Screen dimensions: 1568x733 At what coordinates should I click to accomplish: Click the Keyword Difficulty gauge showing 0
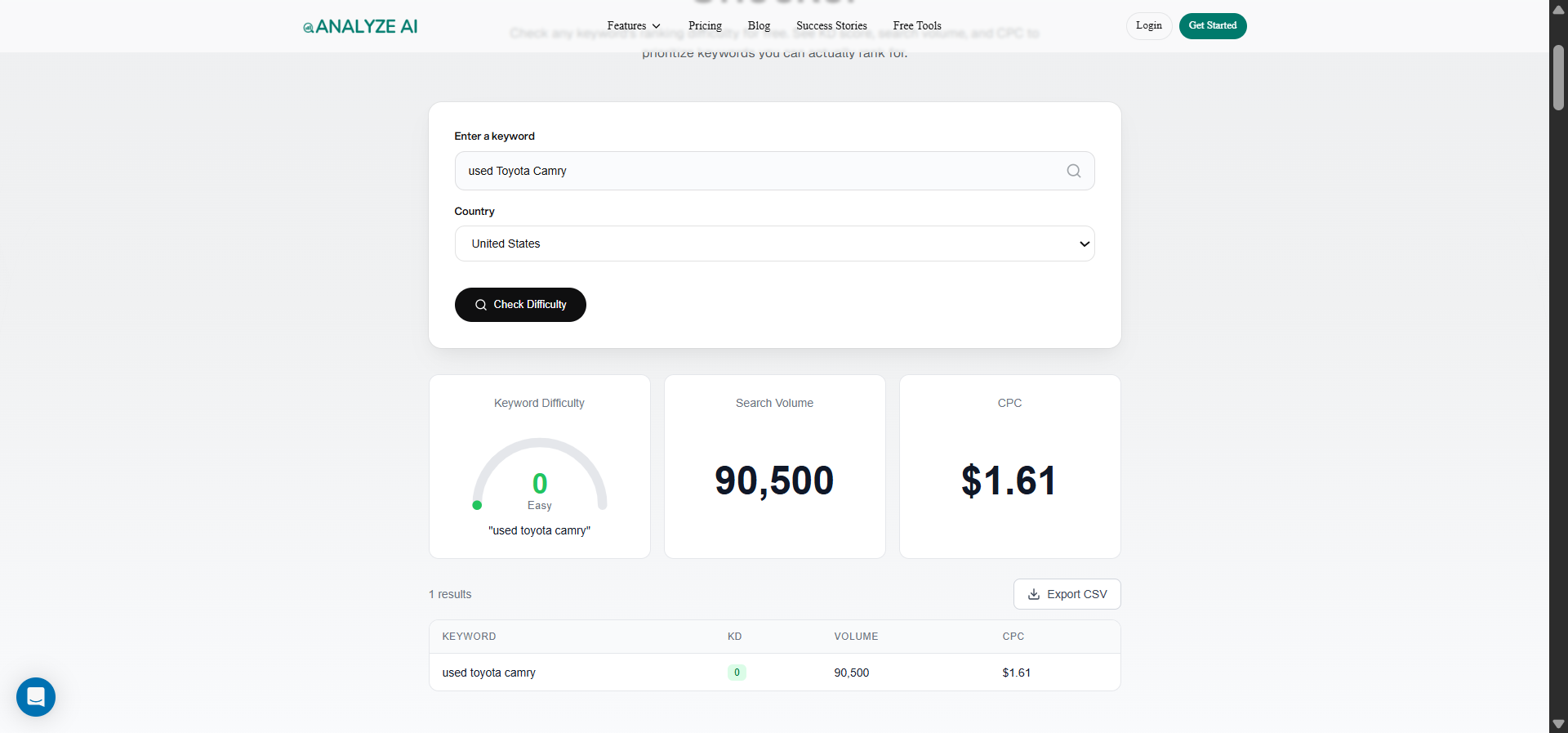tap(540, 476)
